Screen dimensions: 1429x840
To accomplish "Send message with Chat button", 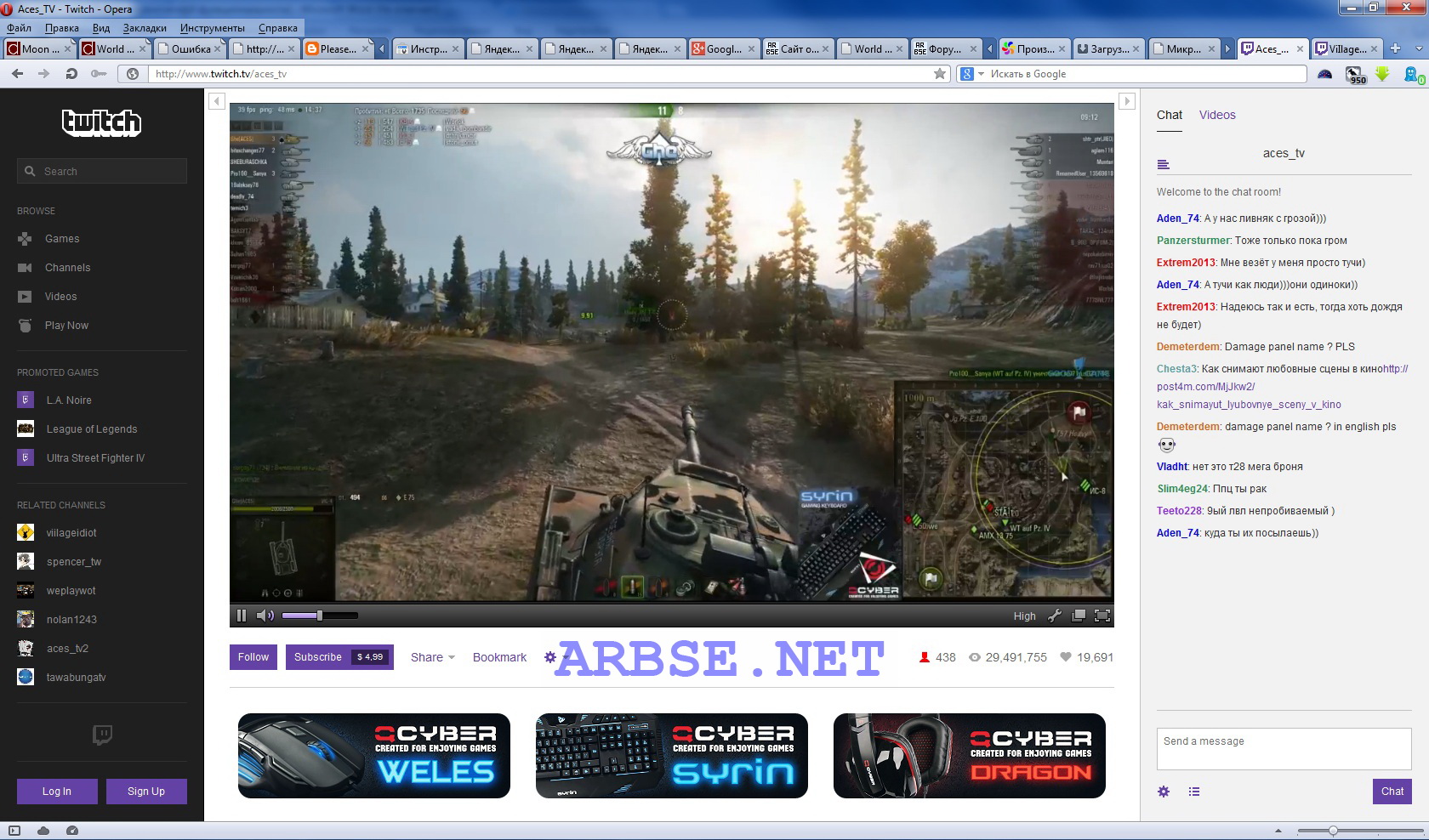I will pos(1392,792).
